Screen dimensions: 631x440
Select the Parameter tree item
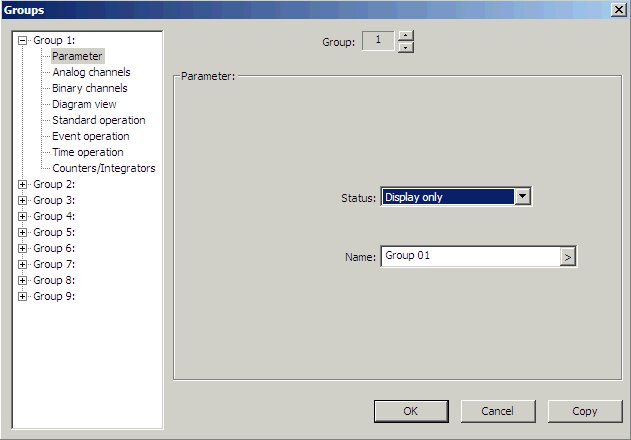tap(77, 57)
